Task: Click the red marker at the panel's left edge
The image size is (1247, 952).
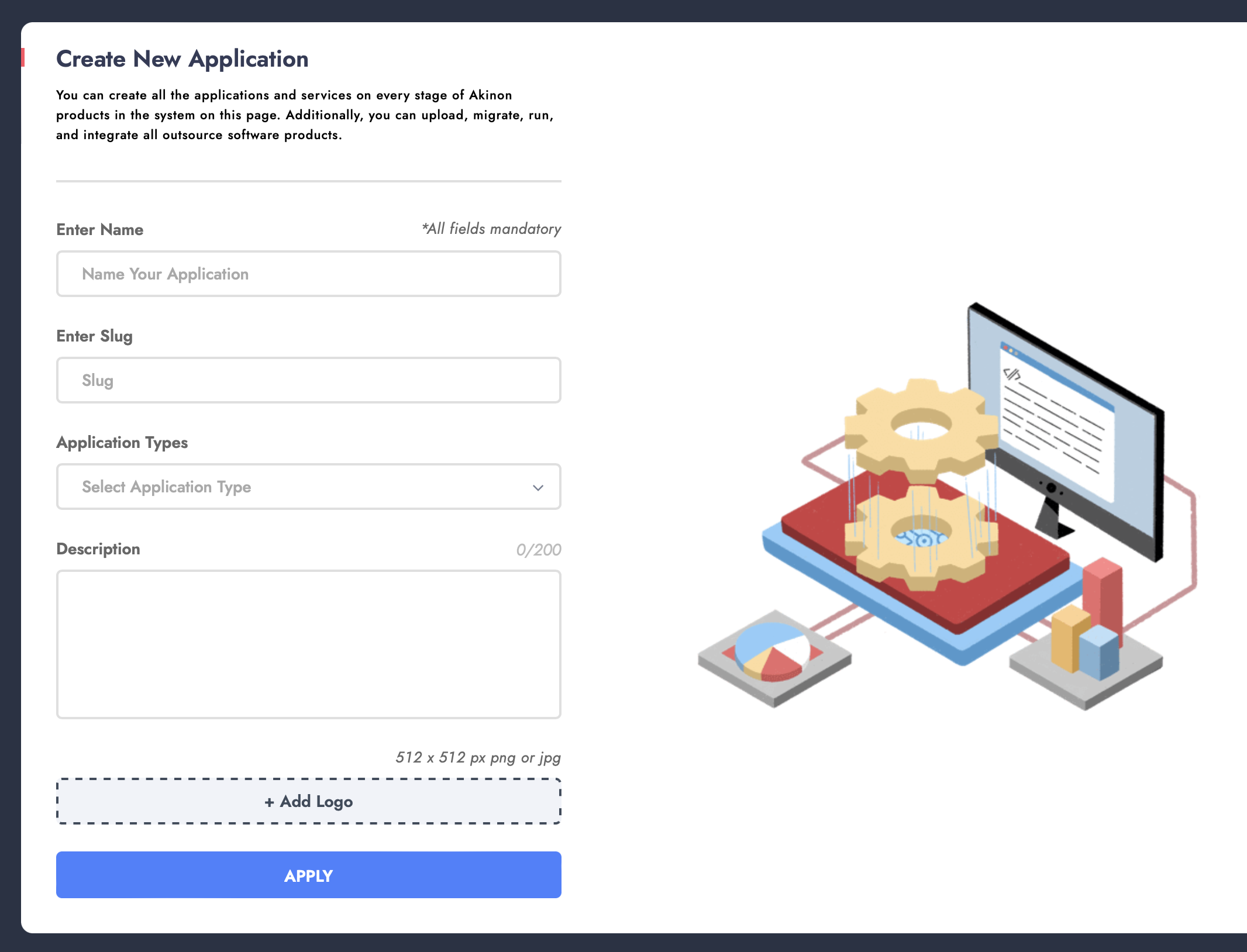Action: coord(23,57)
